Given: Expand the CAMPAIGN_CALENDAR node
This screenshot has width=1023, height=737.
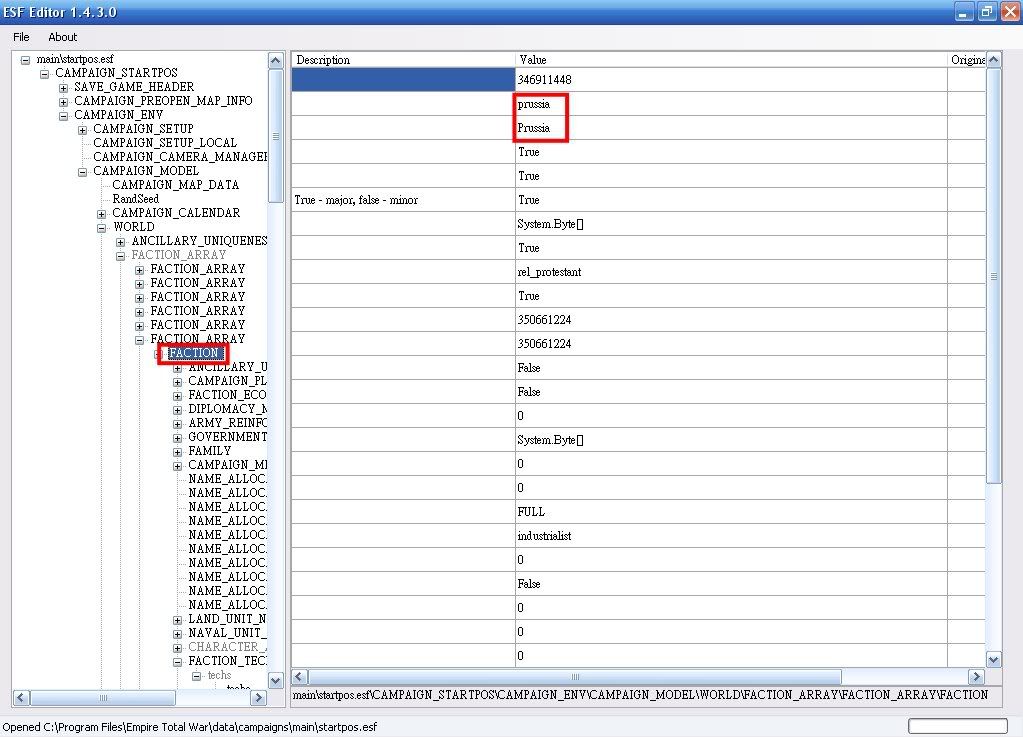Looking at the screenshot, I should point(102,213).
